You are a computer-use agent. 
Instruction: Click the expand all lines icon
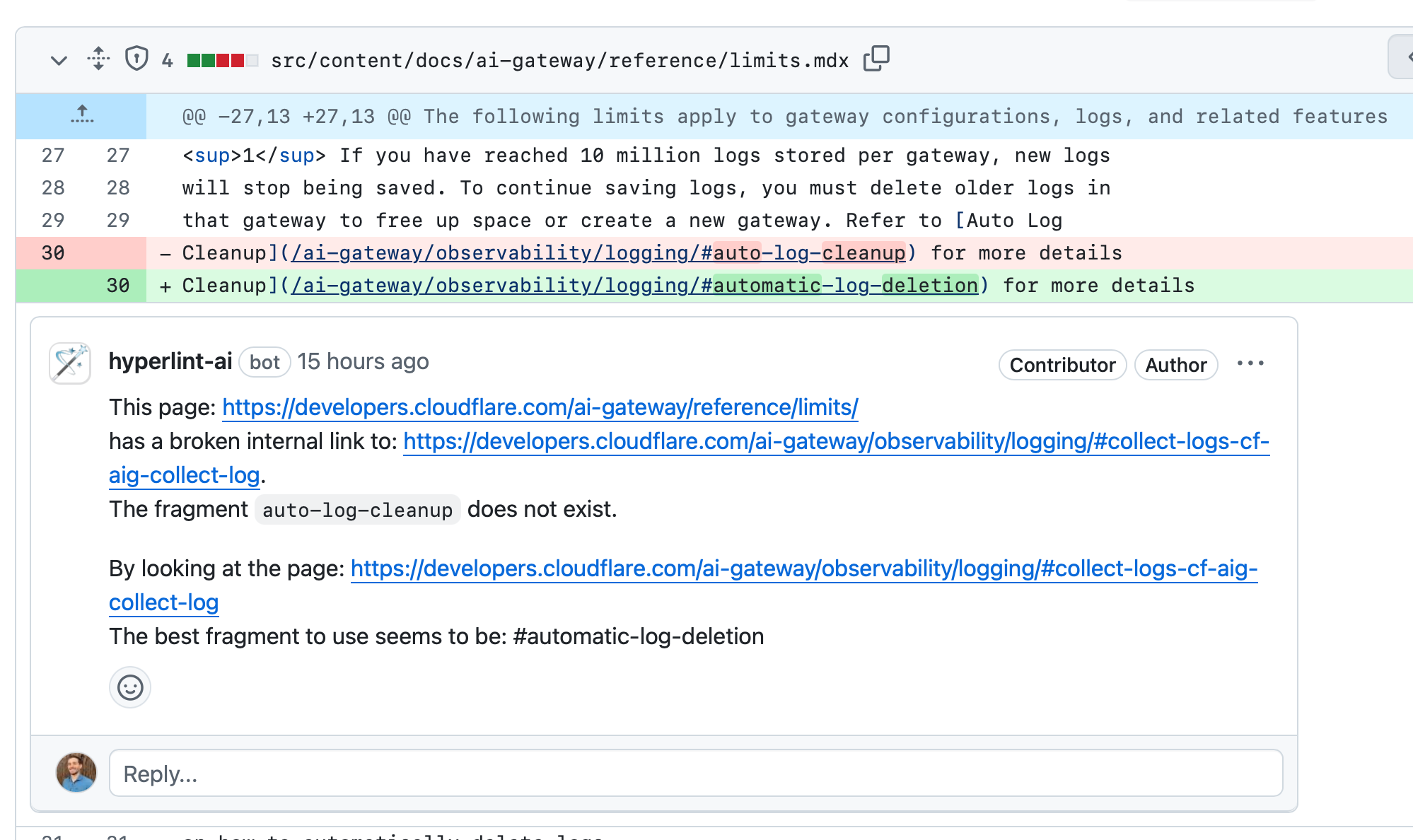point(98,59)
